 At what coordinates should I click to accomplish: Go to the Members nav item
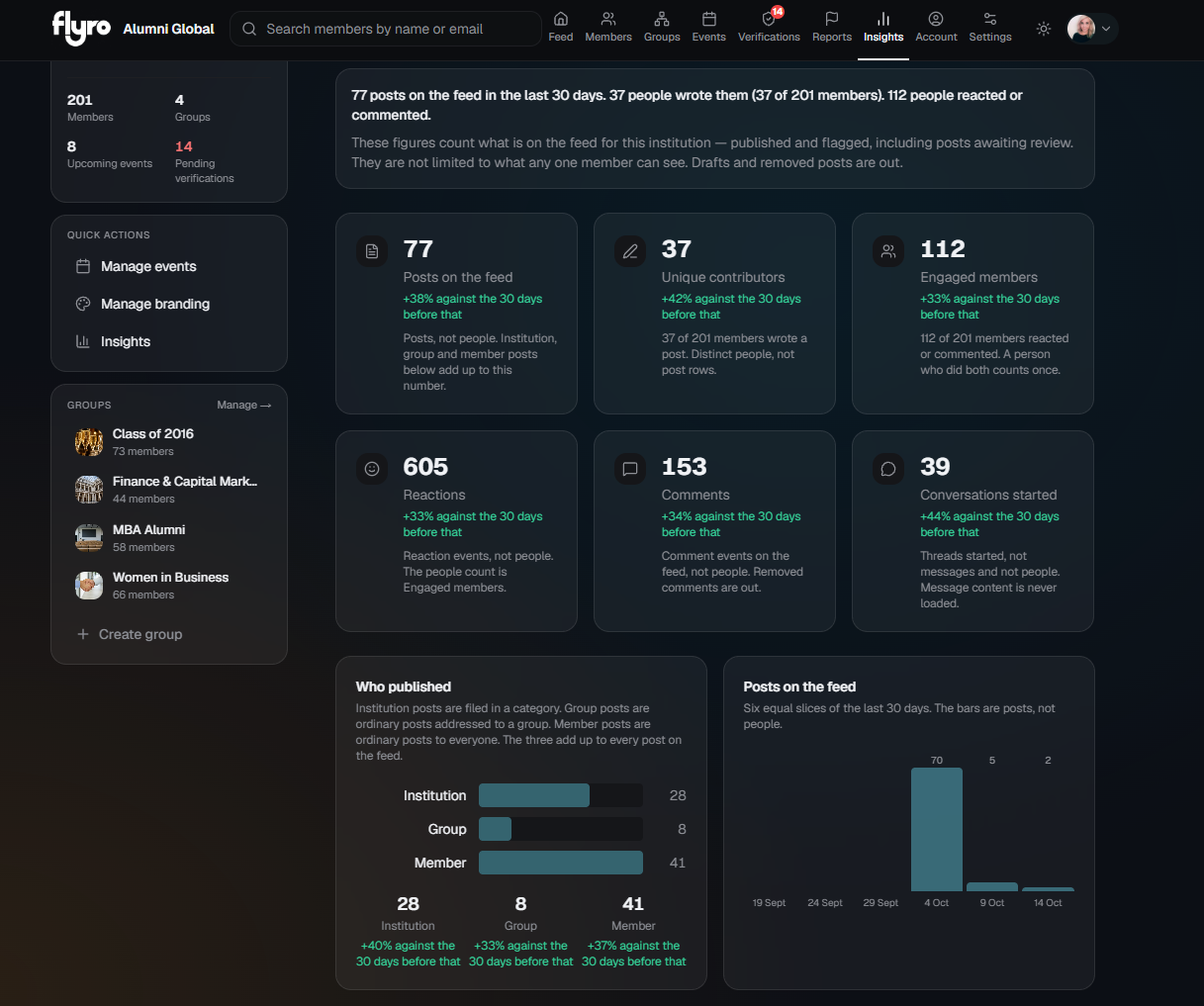608,28
